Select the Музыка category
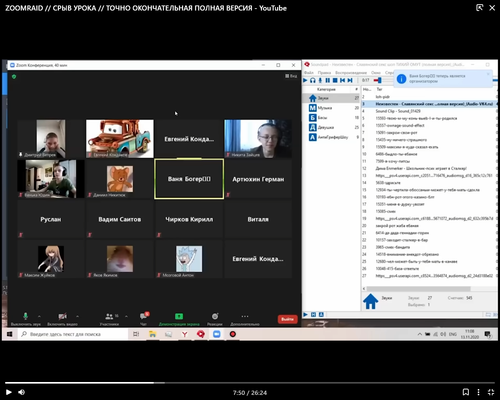The width and height of the screenshot is (500, 400). coord(332,108)
